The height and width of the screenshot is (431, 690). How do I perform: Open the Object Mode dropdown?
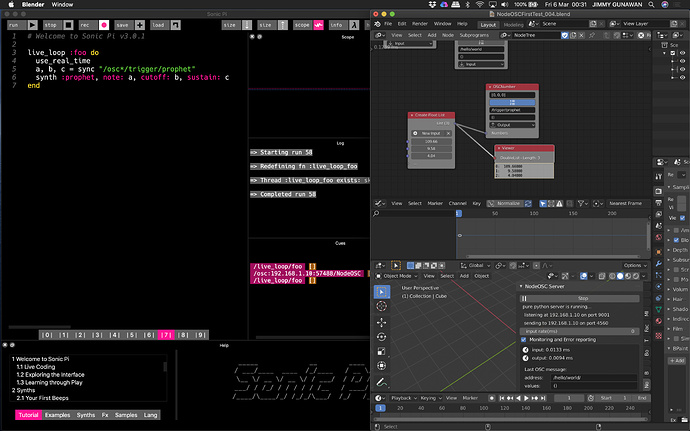click(396, 276)
